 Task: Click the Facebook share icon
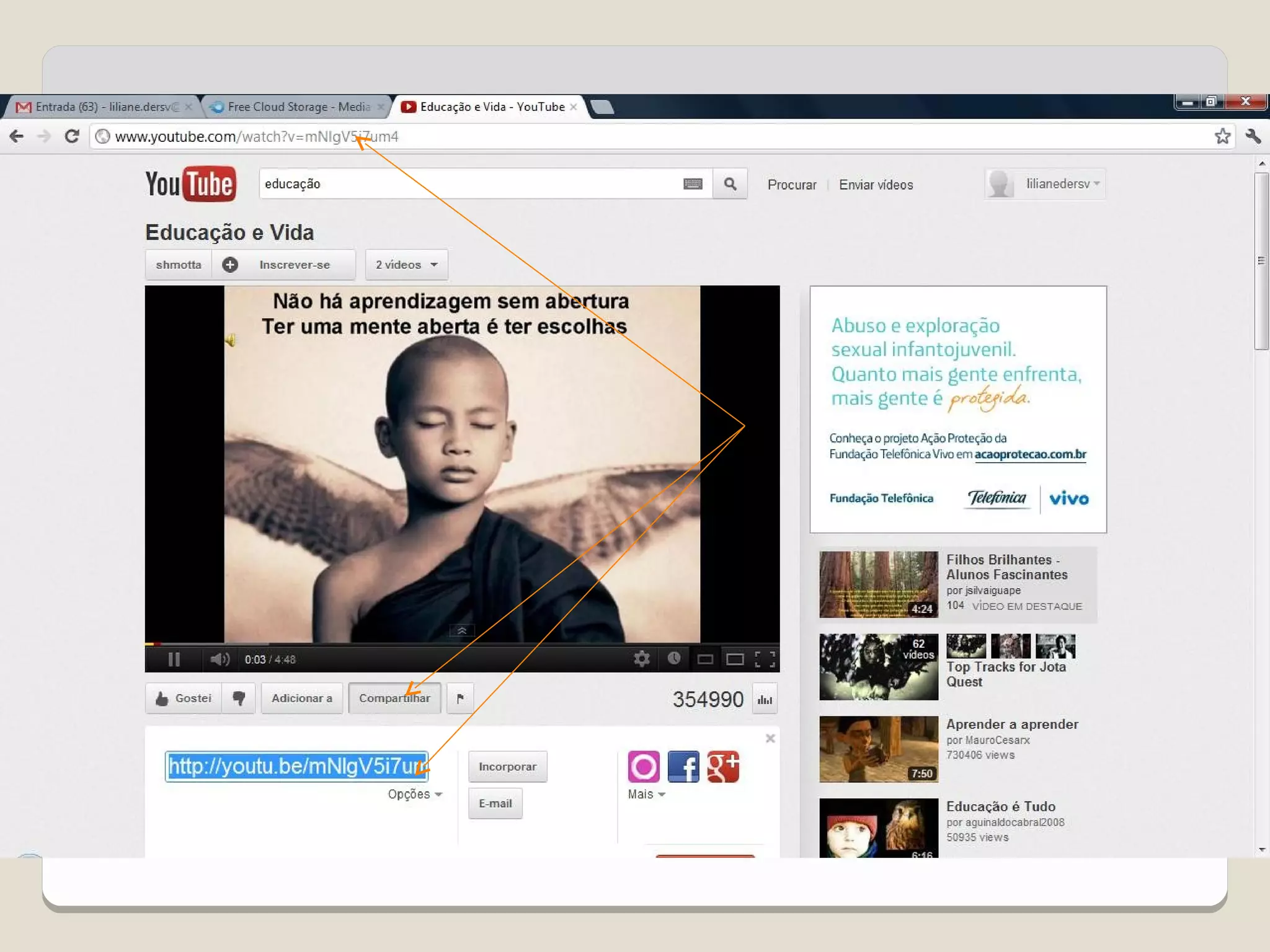[683, 767]
